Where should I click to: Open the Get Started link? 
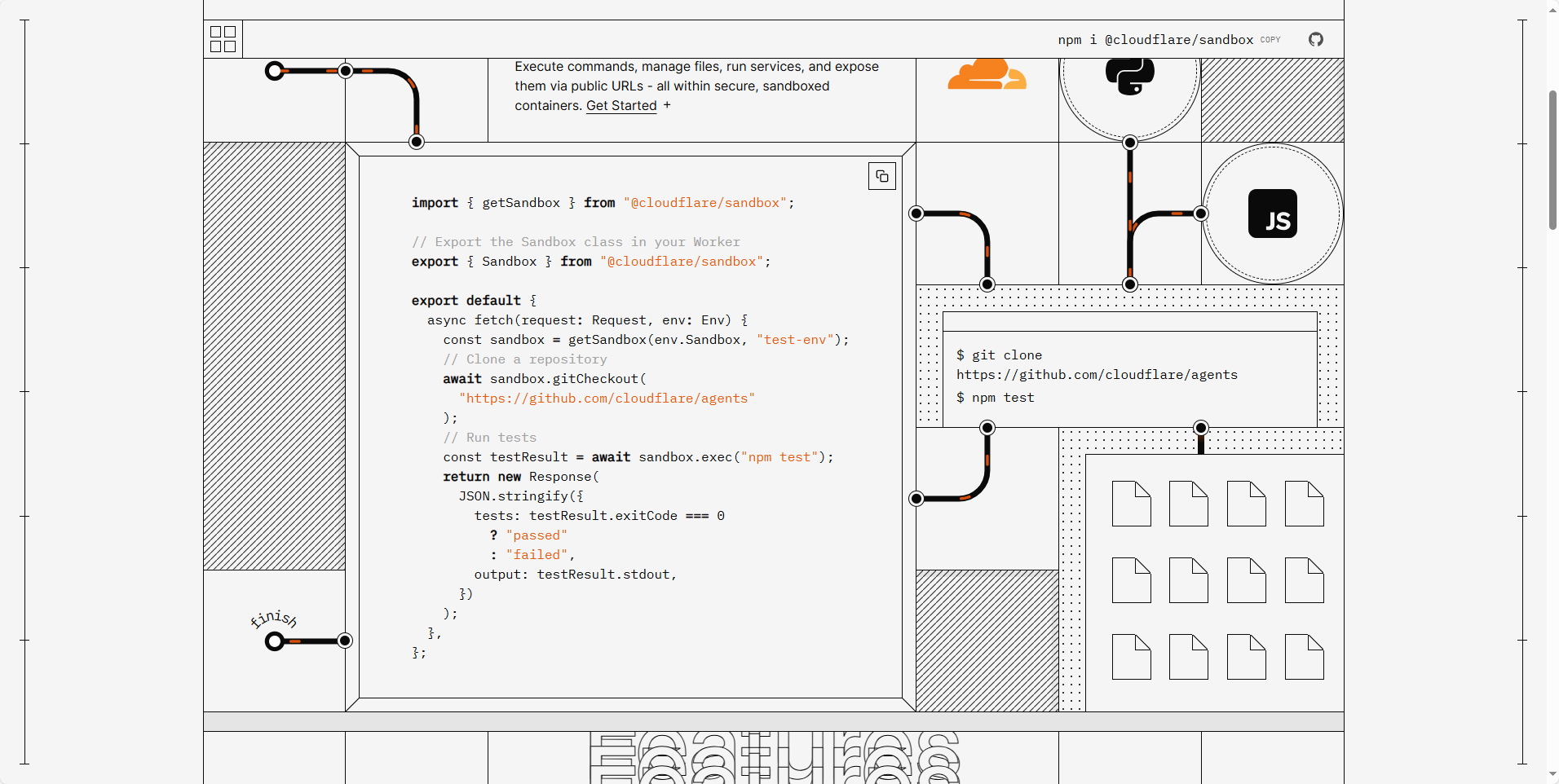click(x=621, y=106)
